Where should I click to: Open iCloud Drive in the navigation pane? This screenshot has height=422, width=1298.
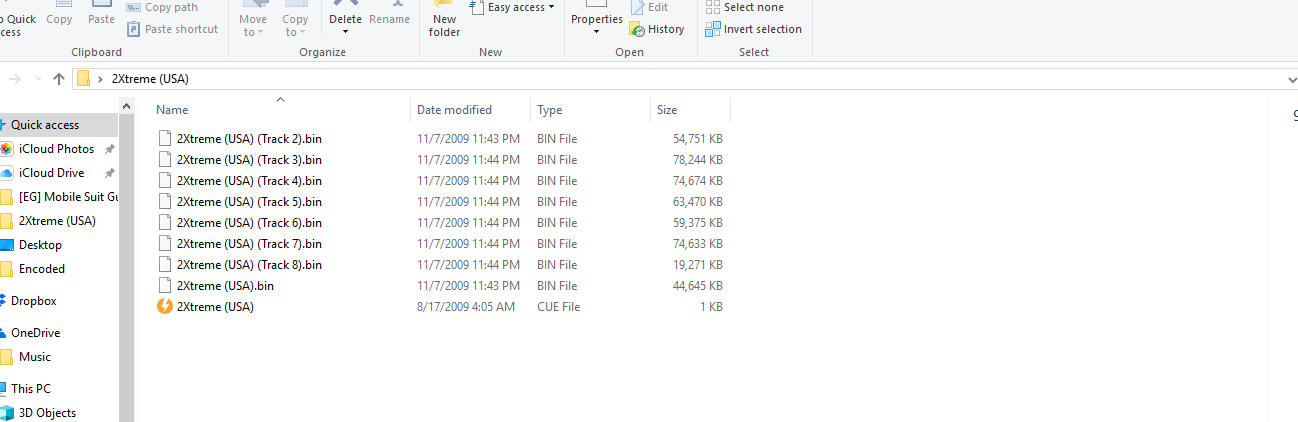click(x=51, y=173)
